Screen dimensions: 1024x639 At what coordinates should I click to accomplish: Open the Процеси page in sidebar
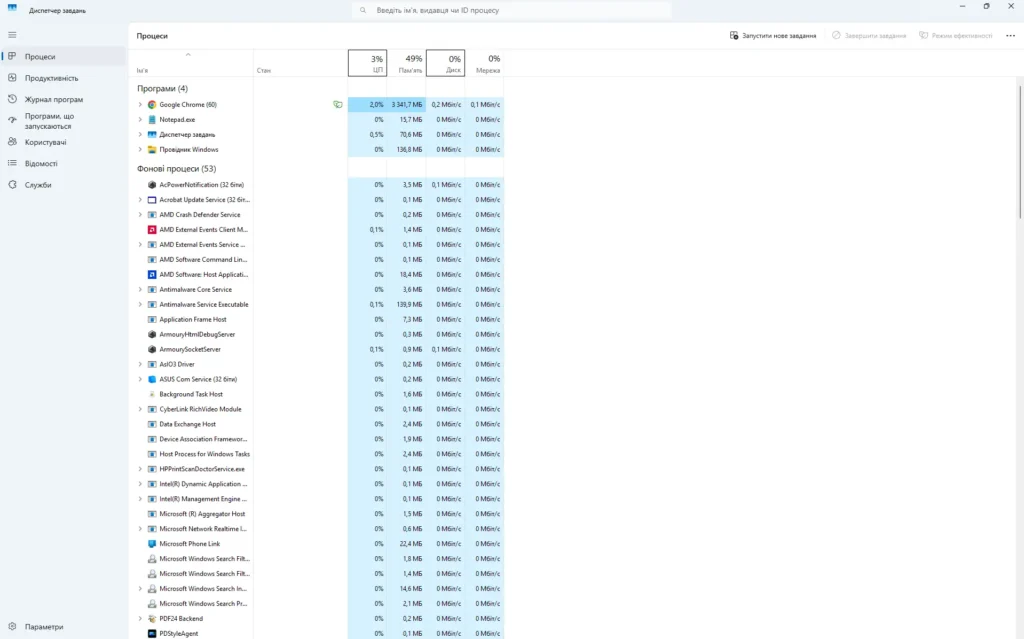coord(63,57)
